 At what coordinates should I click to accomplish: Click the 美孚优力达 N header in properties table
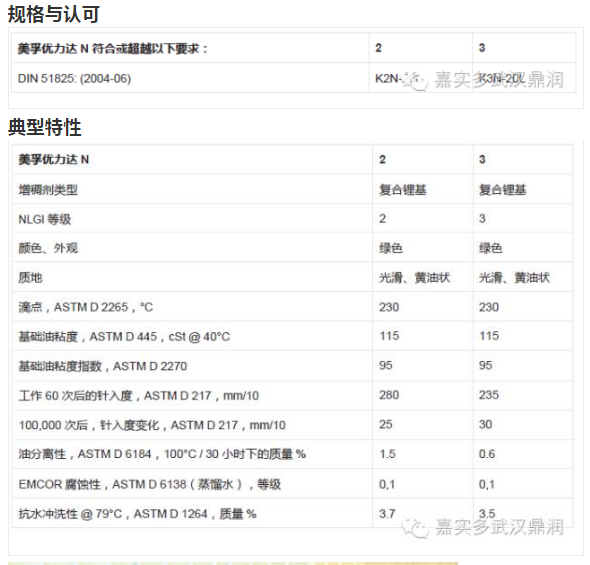tap(53, 159)
